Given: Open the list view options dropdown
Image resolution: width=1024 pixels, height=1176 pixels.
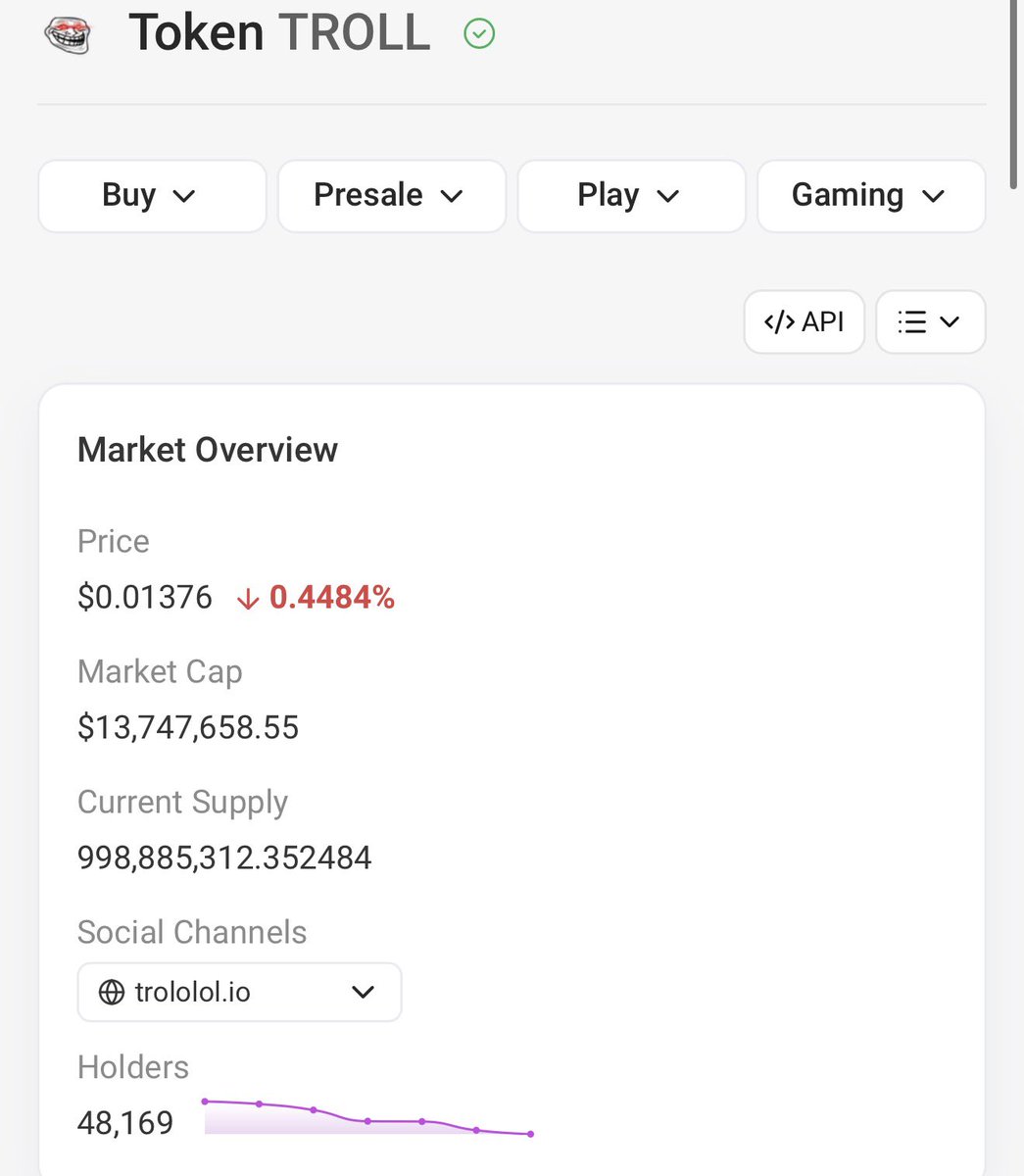Looking at the screenshot, I should pyautogui.click(x=930, y=321).
